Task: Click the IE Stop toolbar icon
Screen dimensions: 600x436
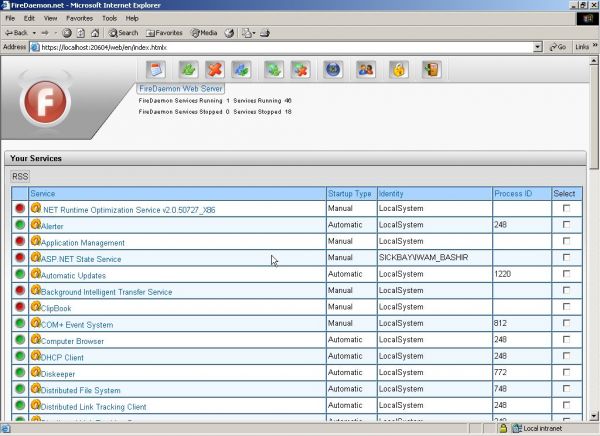Action: coord(67,33)
